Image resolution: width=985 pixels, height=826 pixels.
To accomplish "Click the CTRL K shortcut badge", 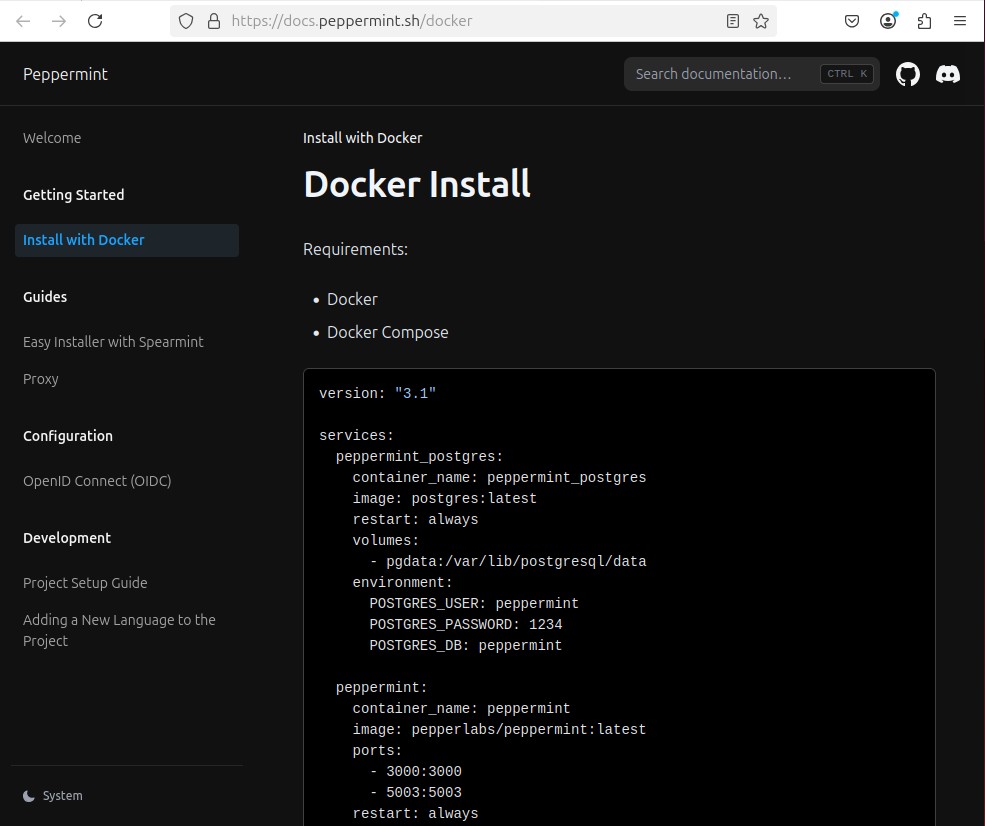I will [x=846, y=74].
